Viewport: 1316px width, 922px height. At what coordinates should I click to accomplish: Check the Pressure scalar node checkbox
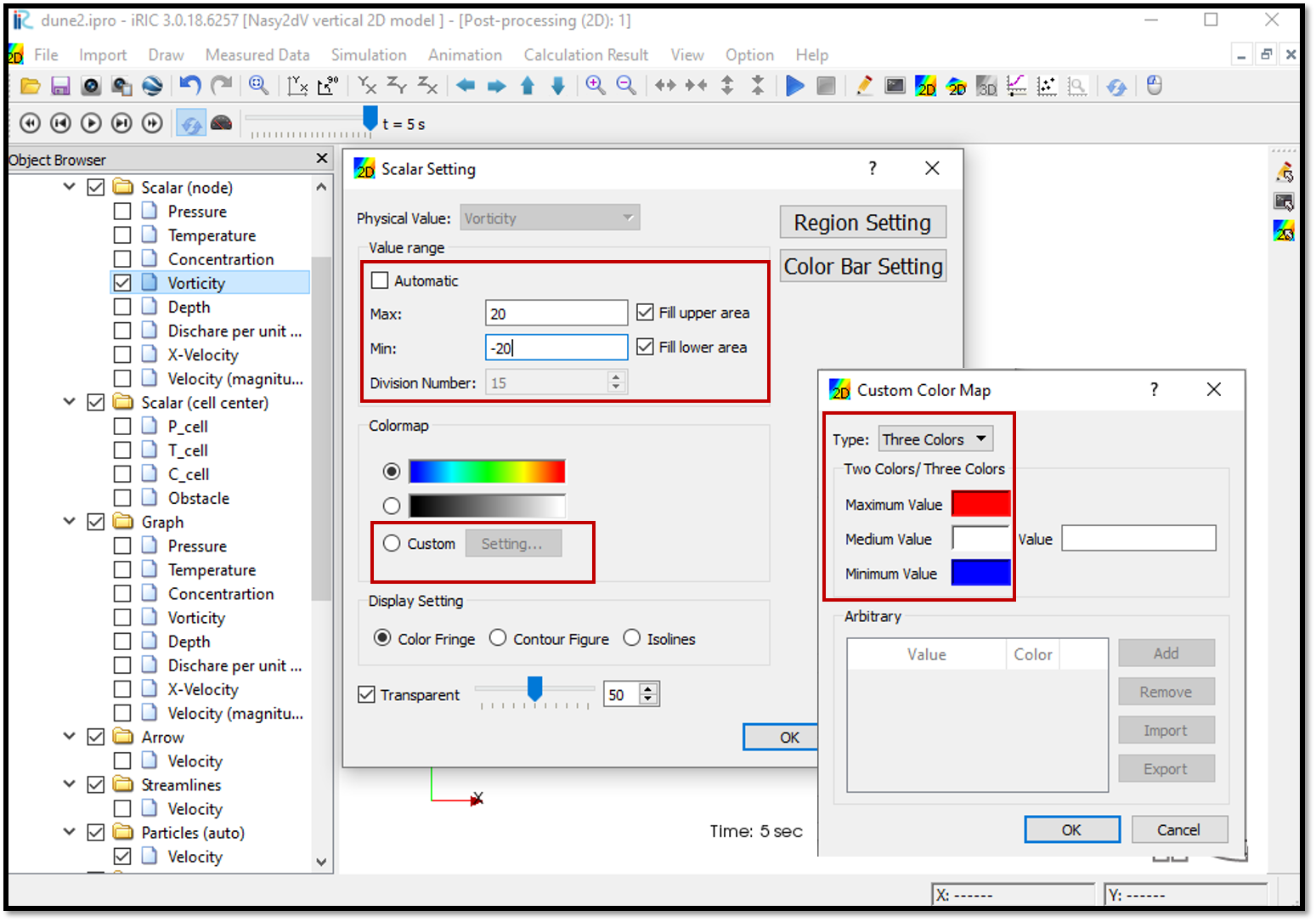pos(122,211)
